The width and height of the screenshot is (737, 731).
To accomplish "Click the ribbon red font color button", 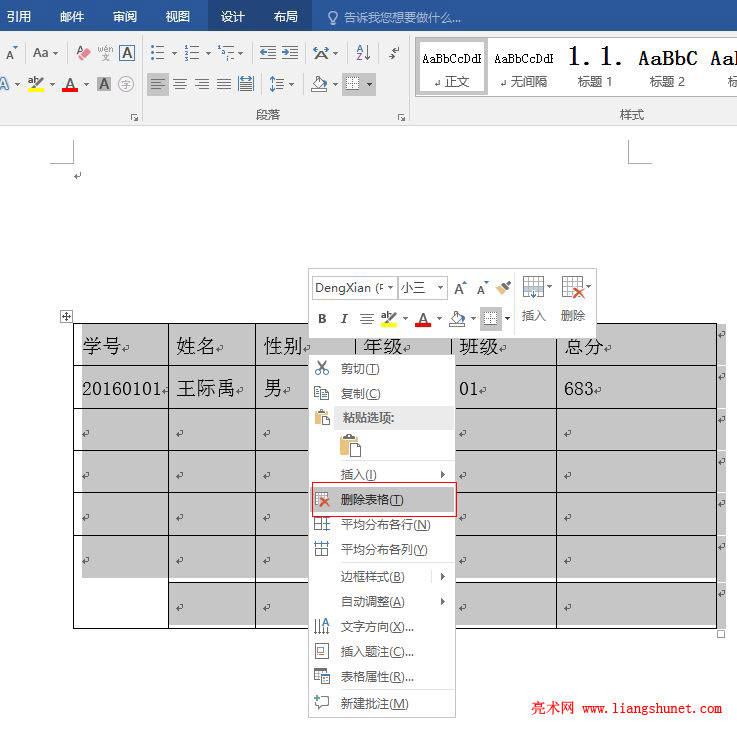I will (70, 84).
